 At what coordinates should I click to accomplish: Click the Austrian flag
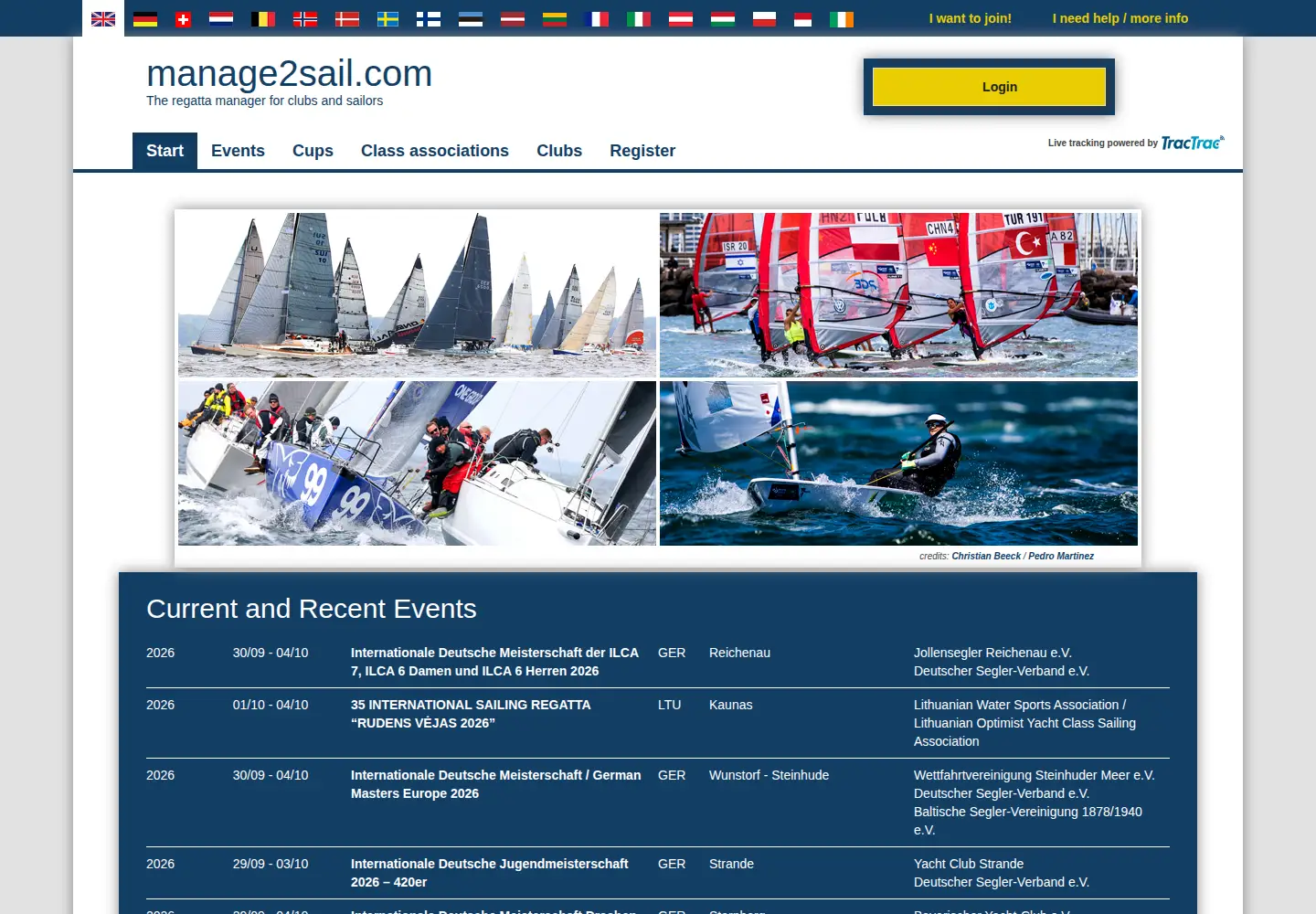click(x=681, y=19)
